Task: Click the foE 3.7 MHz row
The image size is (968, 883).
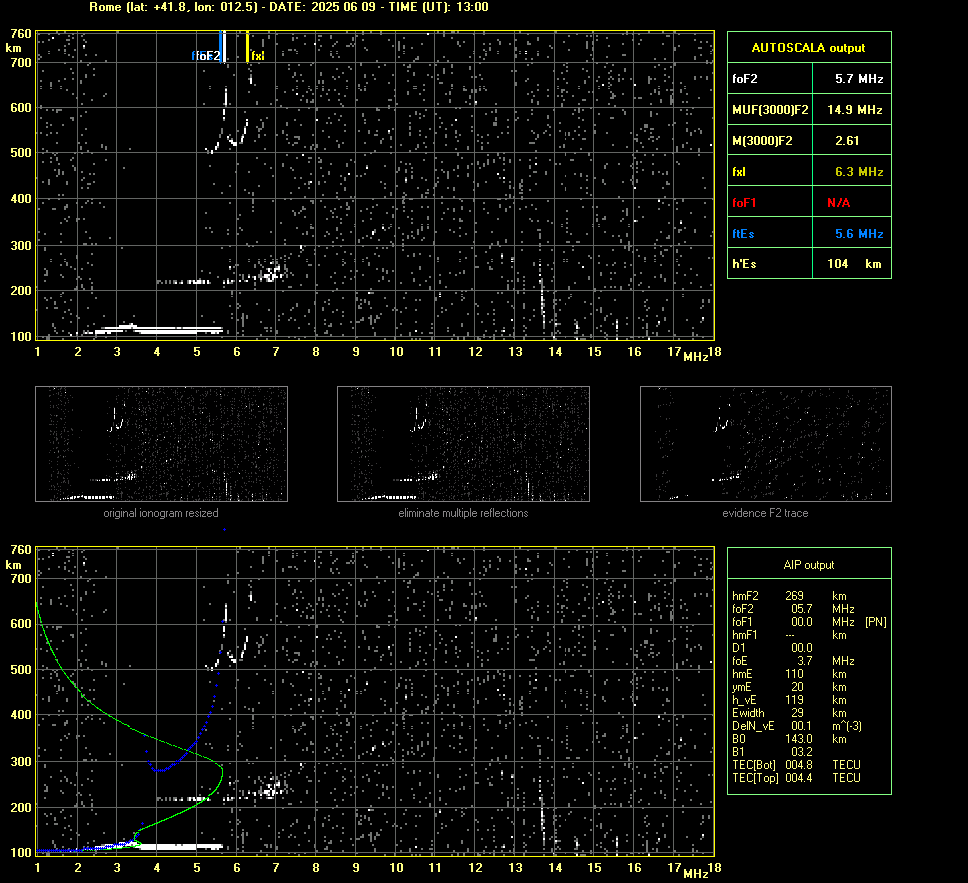Action: 793,661
